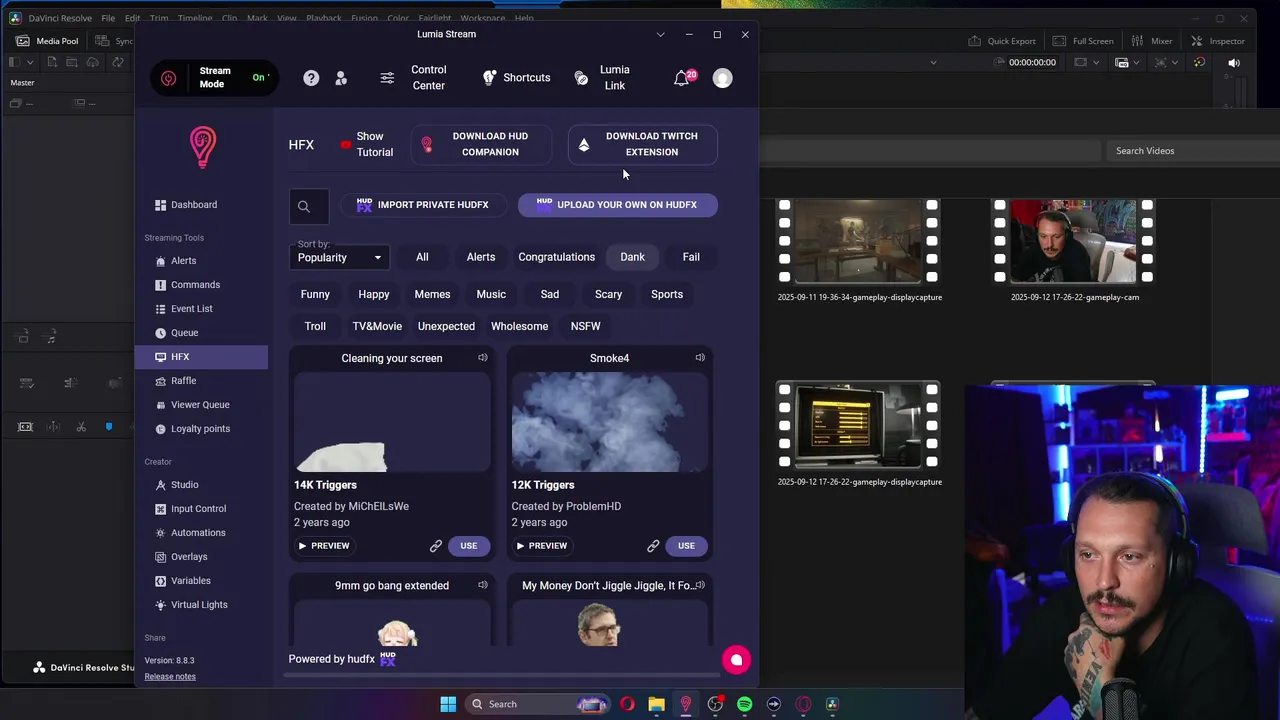Click the Lumia Stream lightbulb logo
This screenshot has height=720, width=1280.
203,147
